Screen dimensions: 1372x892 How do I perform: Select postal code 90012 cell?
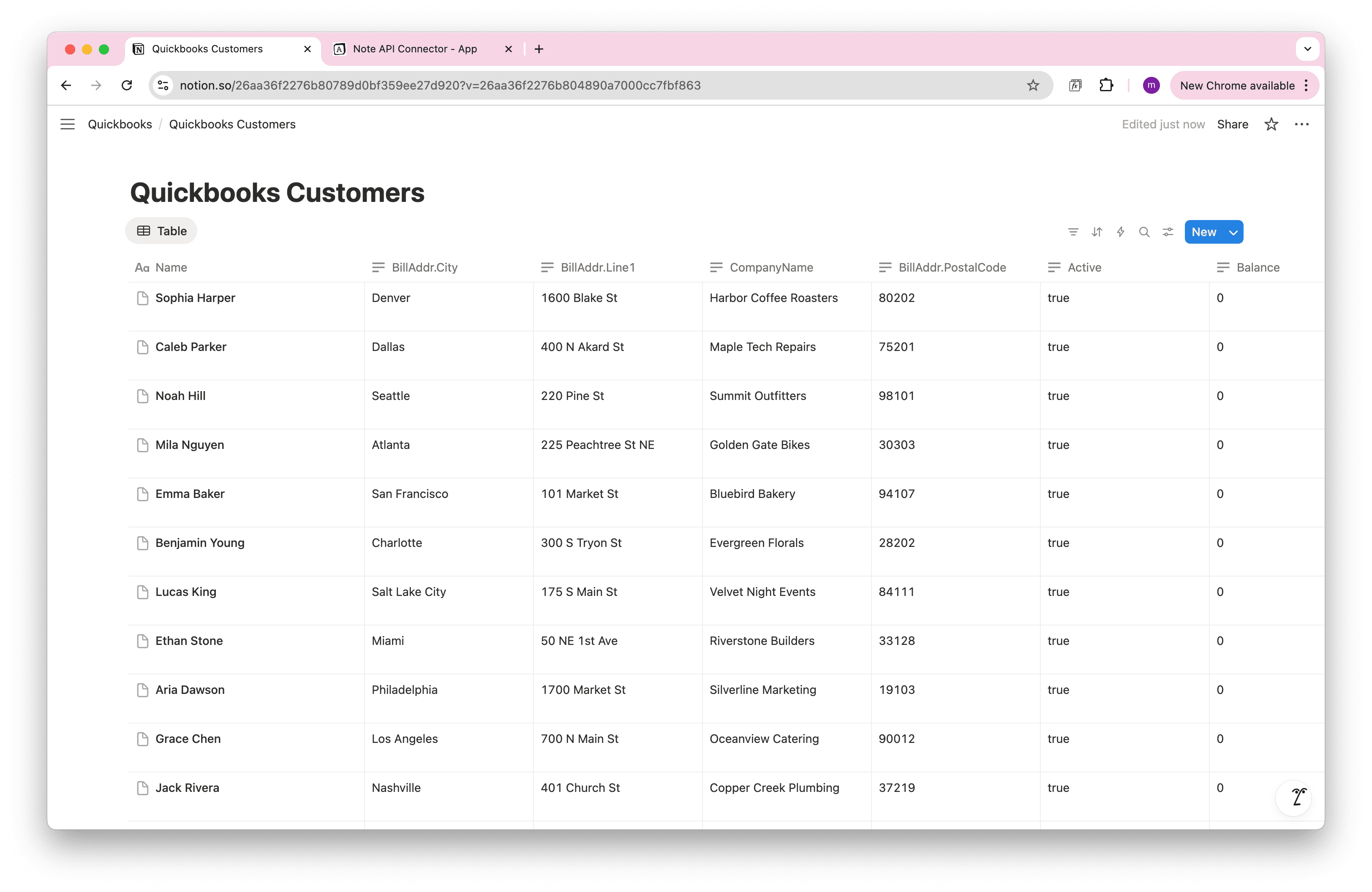tap(956, 748)
